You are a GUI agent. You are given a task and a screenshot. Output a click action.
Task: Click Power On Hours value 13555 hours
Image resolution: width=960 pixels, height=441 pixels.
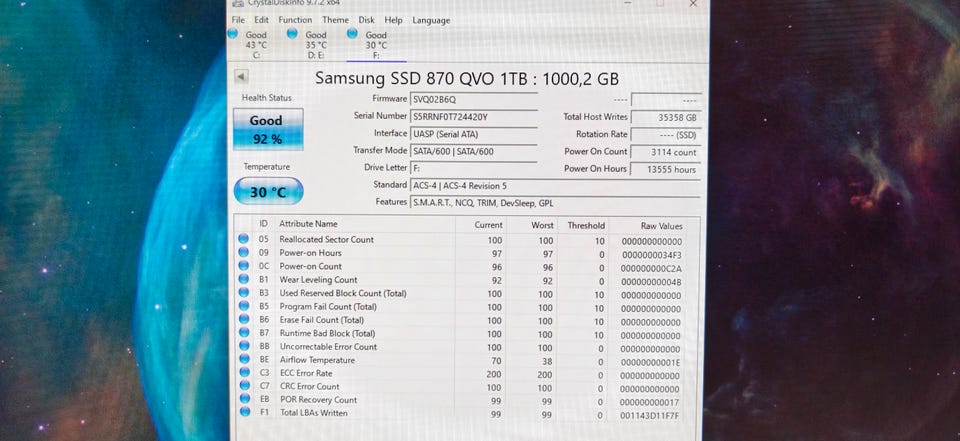coord(666,169)
